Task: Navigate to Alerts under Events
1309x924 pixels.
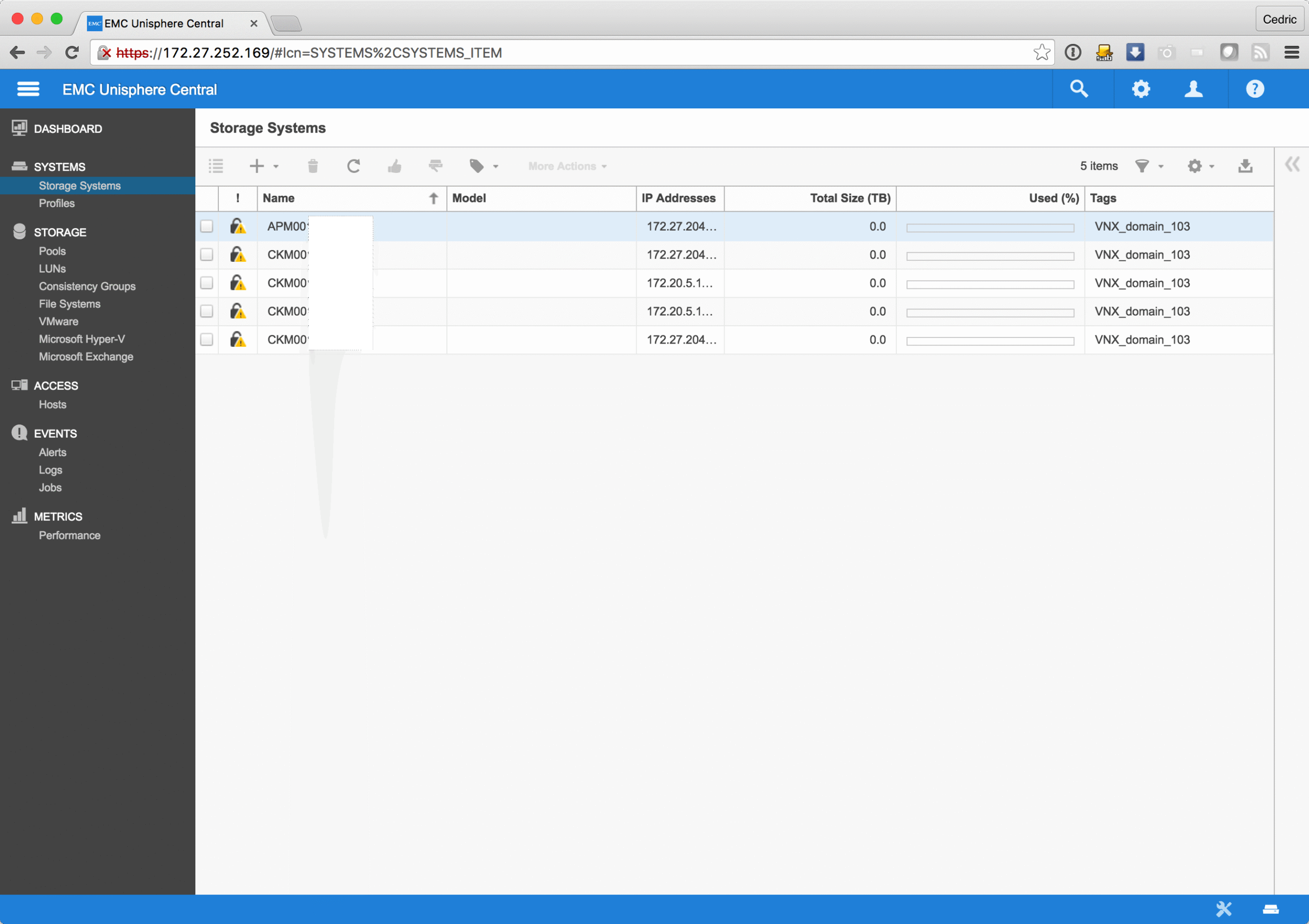Action: click(x=53, y=452)
